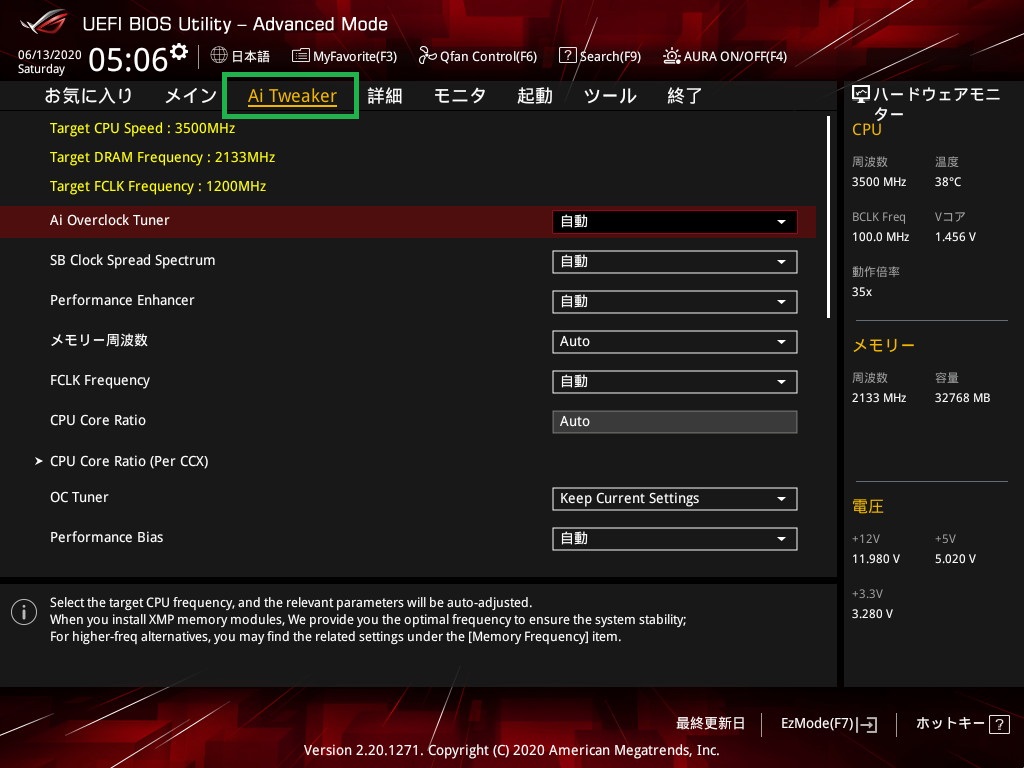Open the Performance Enhancer dropdown

(x=675, y=302)
